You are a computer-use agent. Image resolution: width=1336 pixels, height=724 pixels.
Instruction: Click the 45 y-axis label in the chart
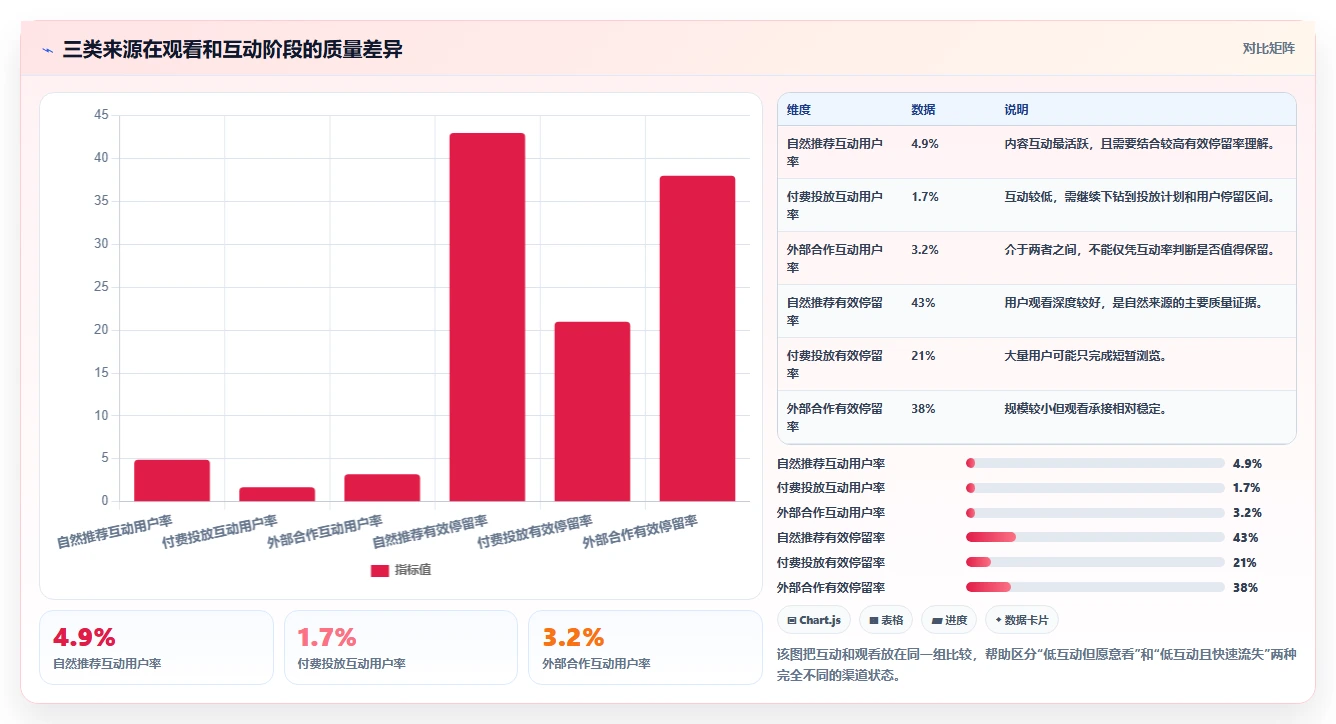click(101, 115)
